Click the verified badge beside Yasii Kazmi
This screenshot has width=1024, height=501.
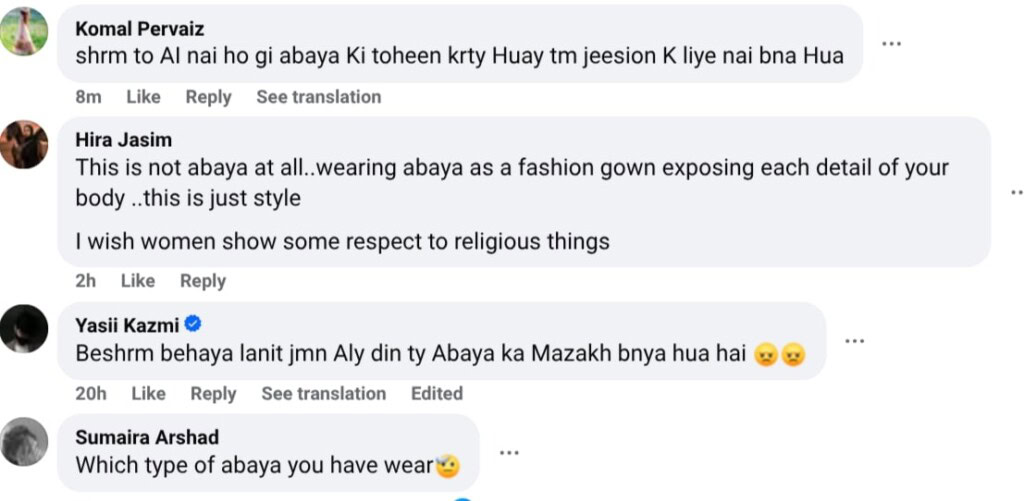[195, 324]
